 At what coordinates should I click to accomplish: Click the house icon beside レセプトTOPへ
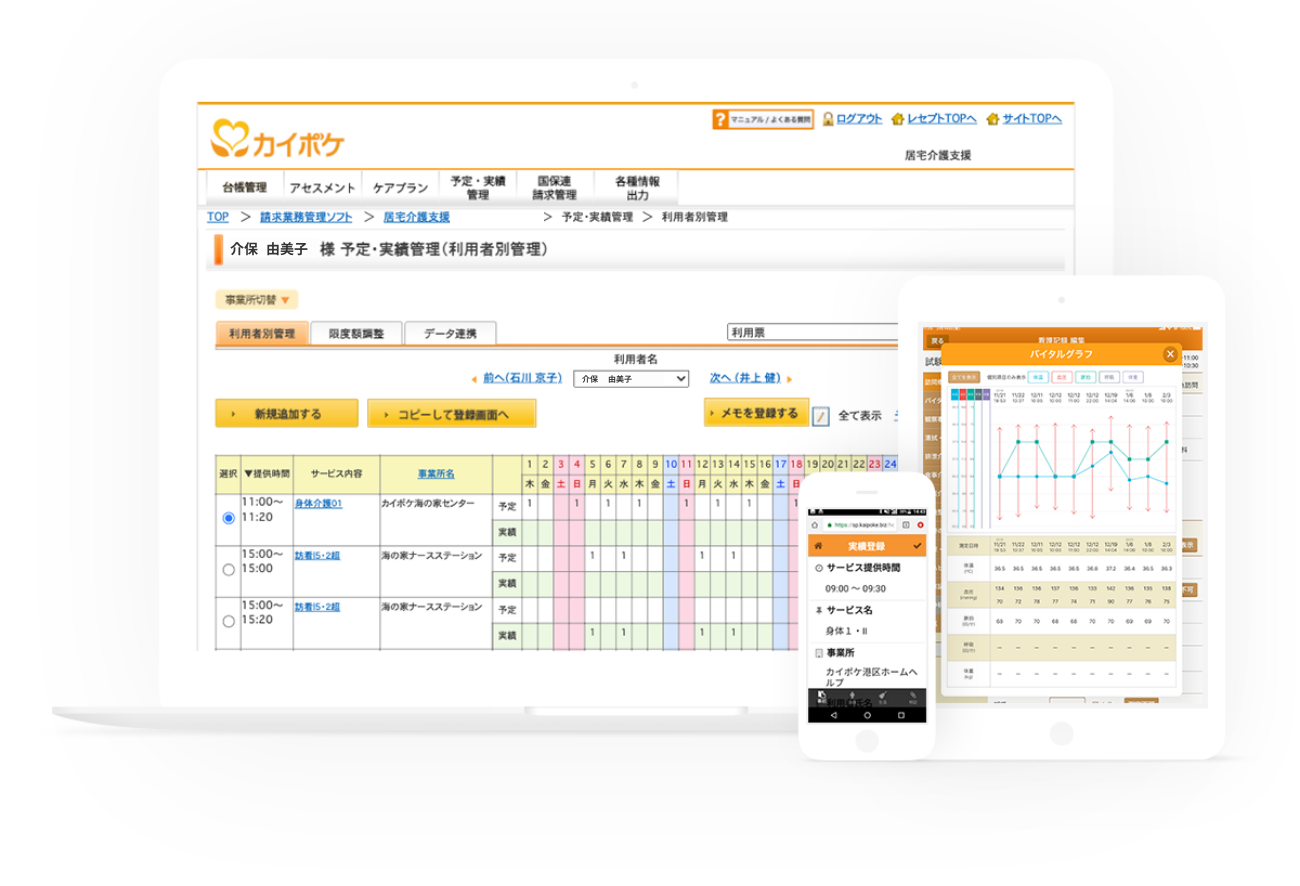coord(898,119)
